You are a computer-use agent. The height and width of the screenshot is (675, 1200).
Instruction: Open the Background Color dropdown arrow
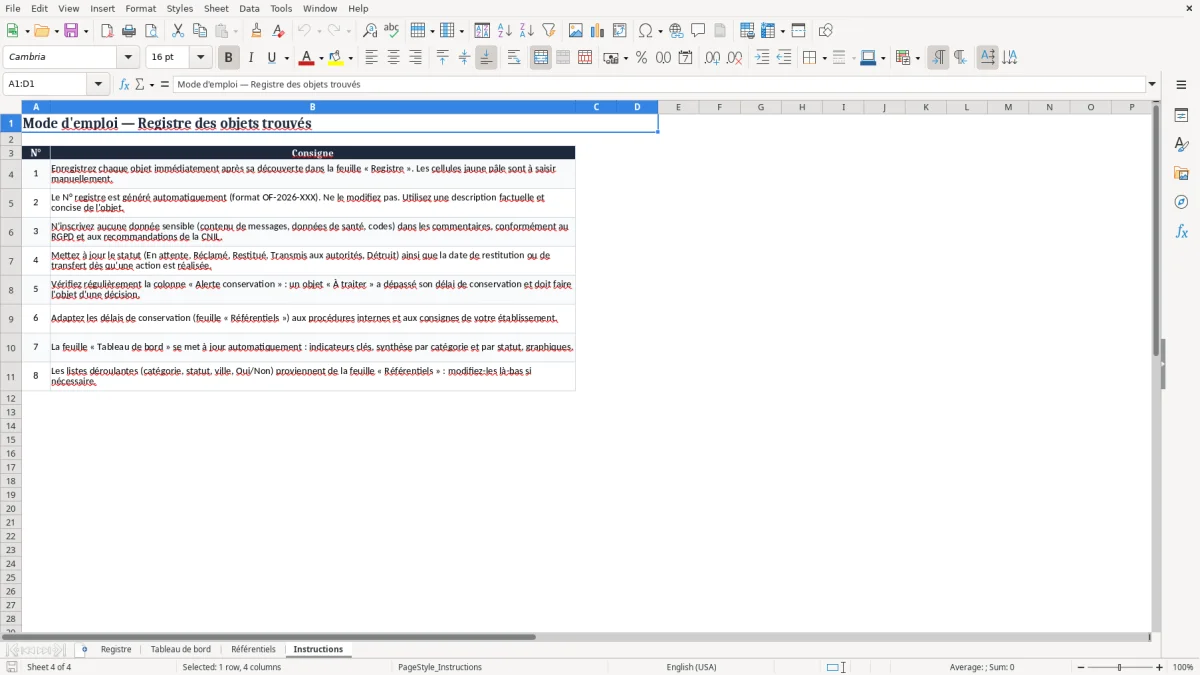point(351,58)
